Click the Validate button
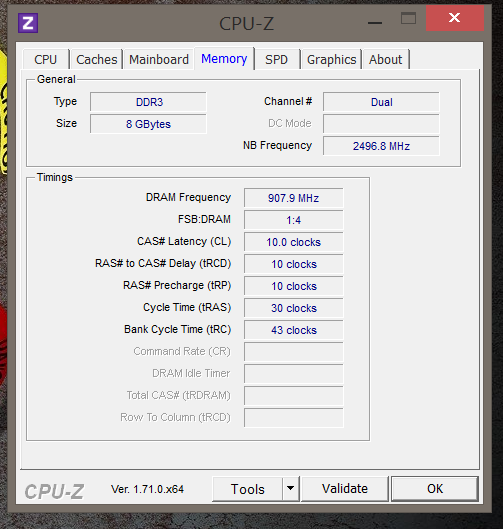Viewport: 503px width, 529px height. (345, 489)
